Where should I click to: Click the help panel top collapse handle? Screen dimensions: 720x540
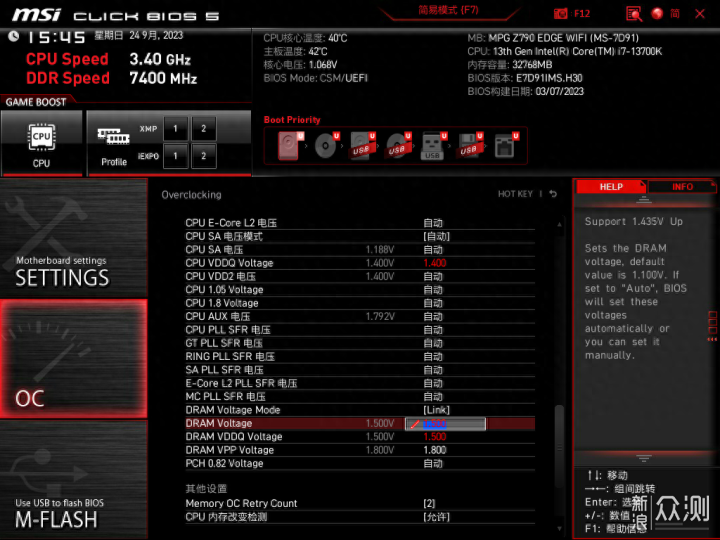(x=643, y=199)
